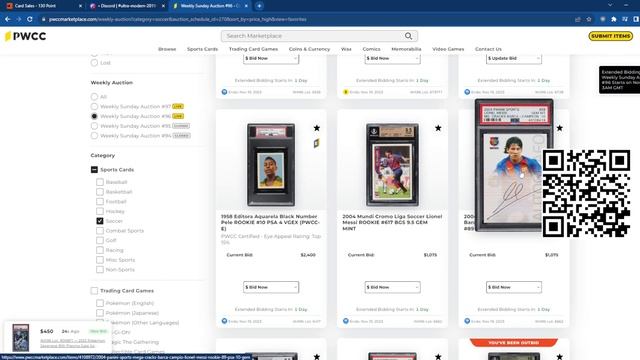Select Weekly Sunday Auction #96 radio
Viewport: 640px width, 360px height.
tap(94, 116)
